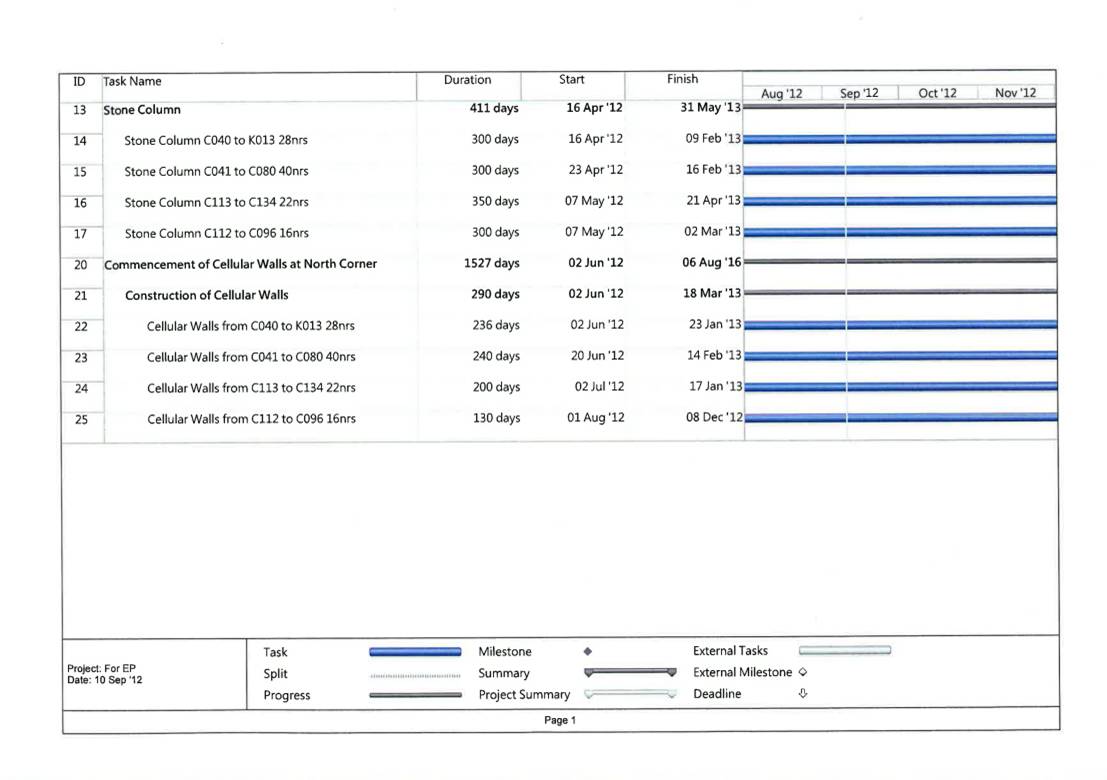Click the Summary legend bar symbol

pos(630,672)
